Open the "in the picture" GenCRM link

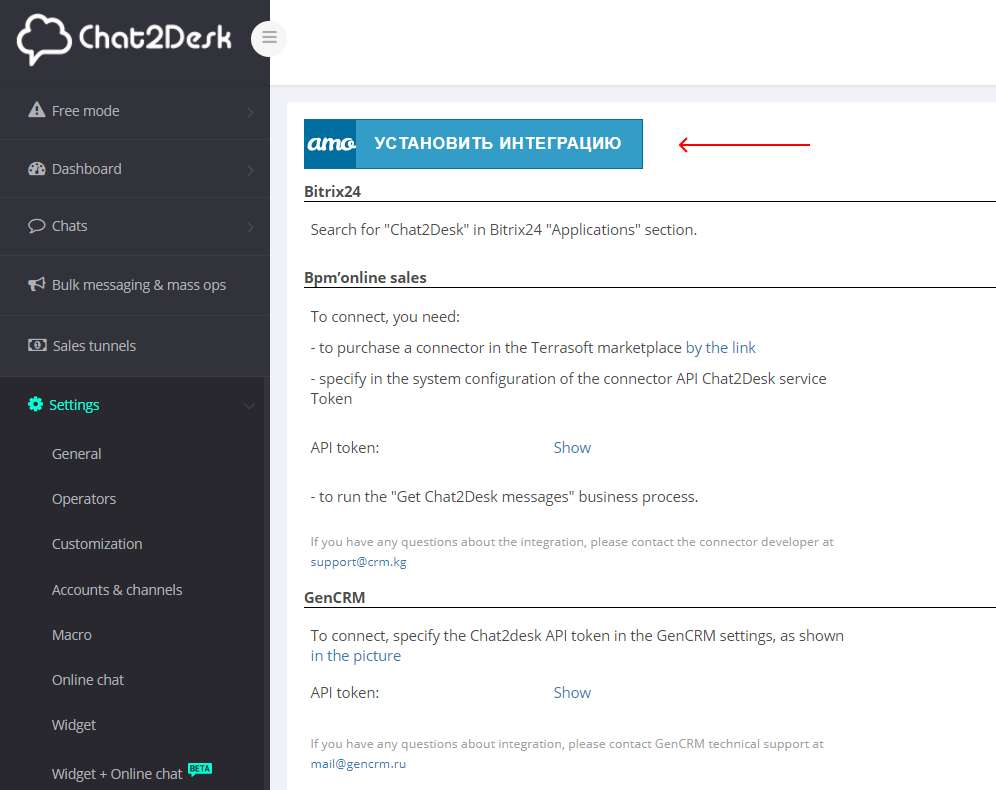(x=355, y=655)
